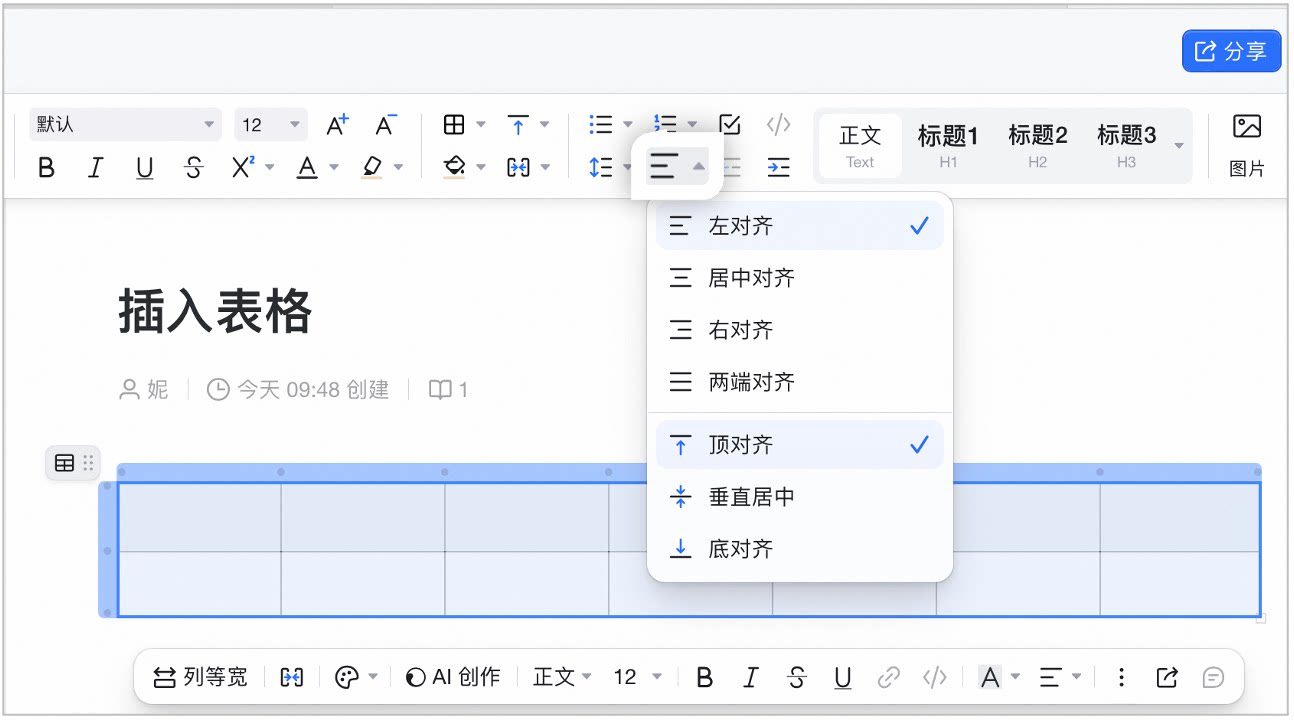Image resolution: width=1294 pixels, height=720 pixels.
Task: Open the highlight color picker arrow
Action: [398, 168]
